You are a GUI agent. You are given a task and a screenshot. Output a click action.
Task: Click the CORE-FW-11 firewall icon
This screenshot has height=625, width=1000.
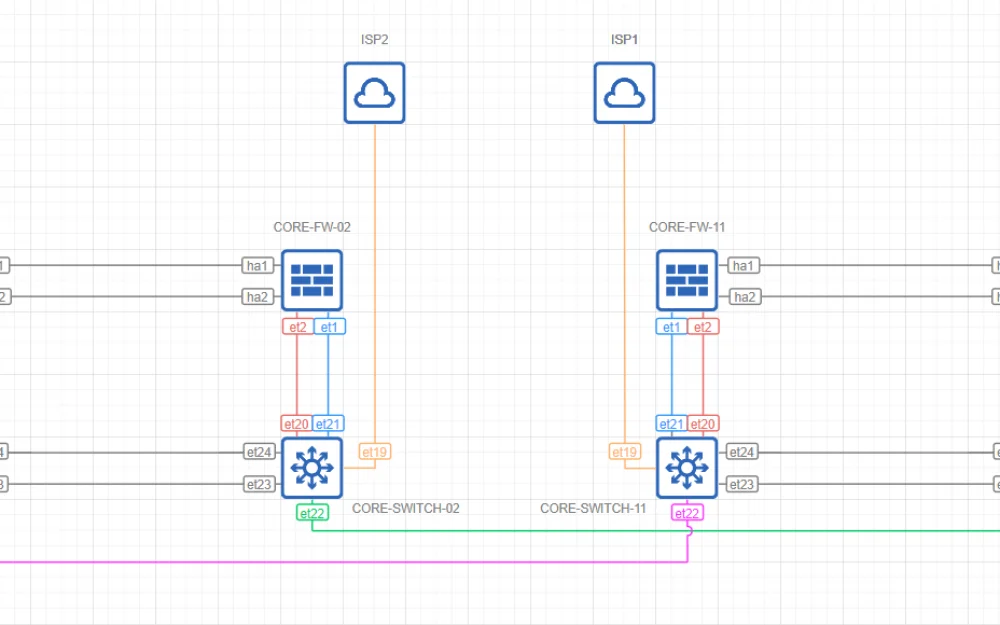pyautogui.click(x=687, y=281)
